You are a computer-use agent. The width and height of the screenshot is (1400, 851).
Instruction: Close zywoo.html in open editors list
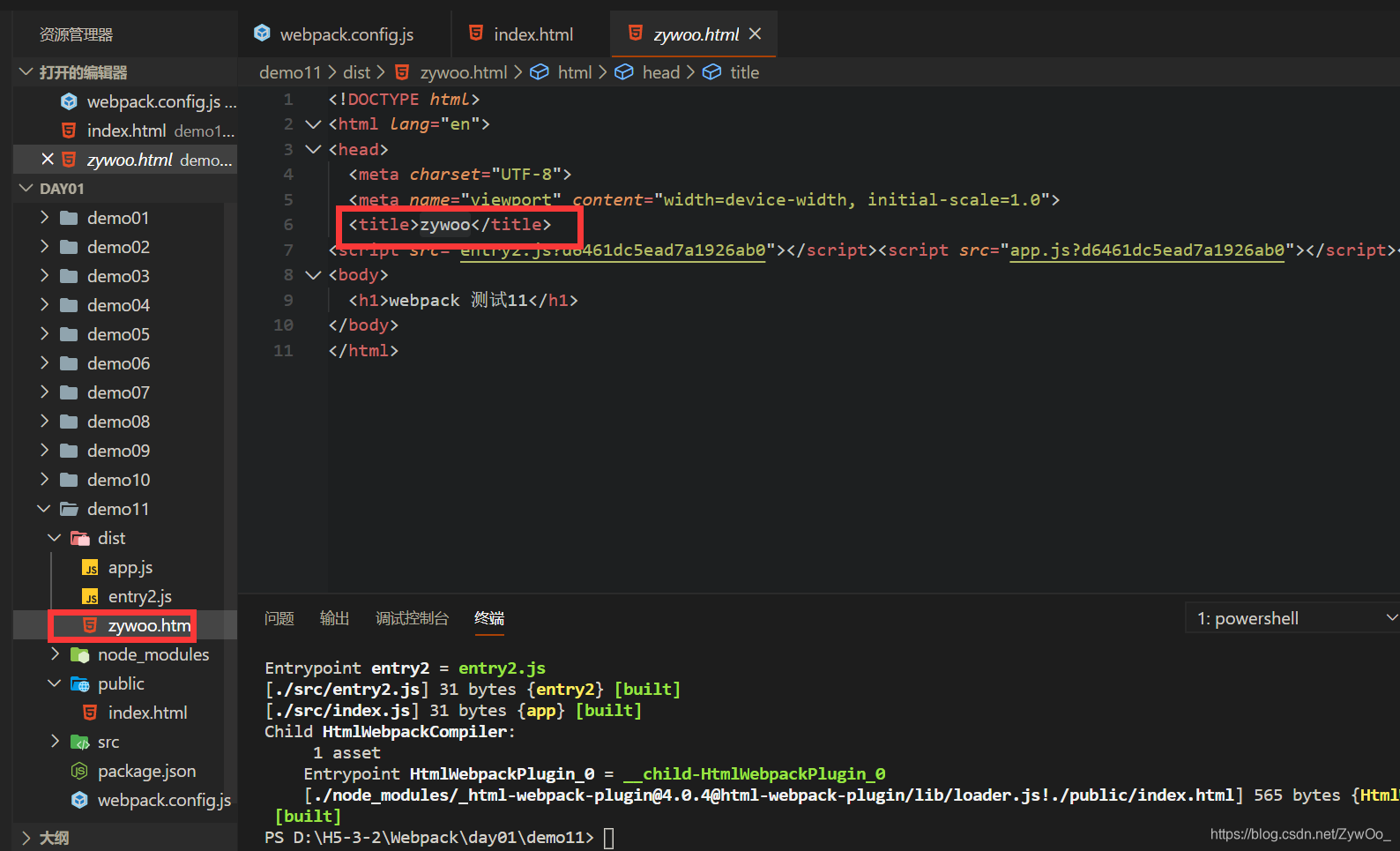click(x=48, y=159)
